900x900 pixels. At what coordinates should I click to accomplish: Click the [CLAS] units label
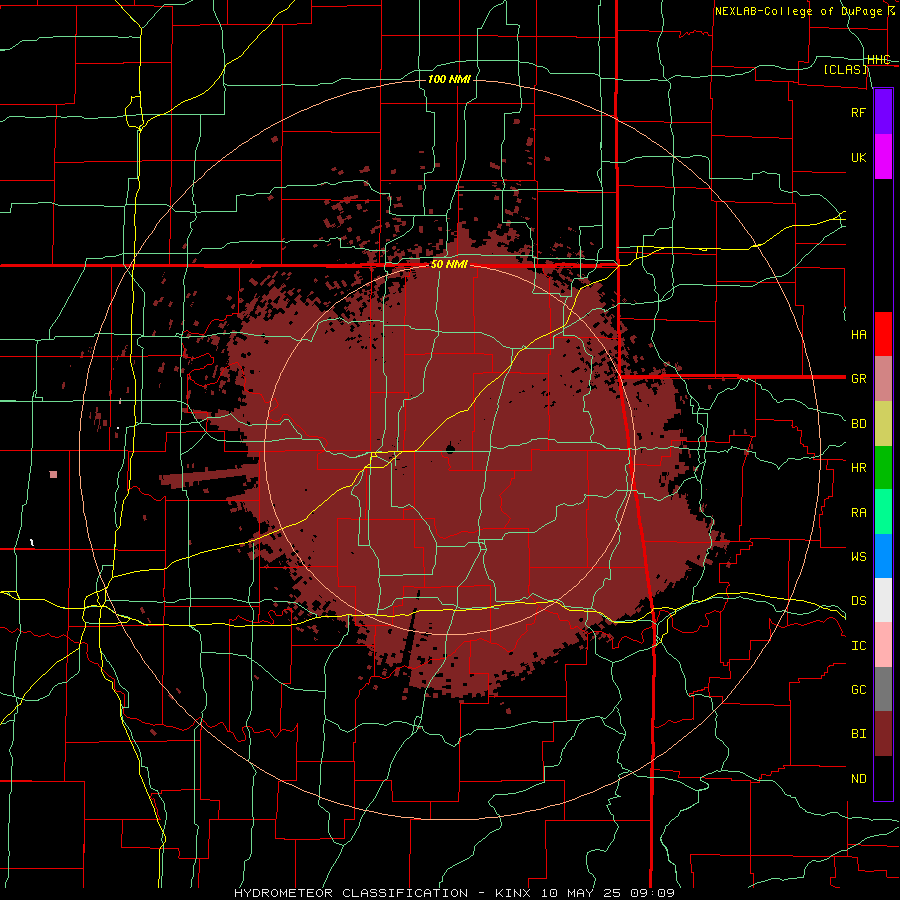pyautogui.click(x=845, y=69)
